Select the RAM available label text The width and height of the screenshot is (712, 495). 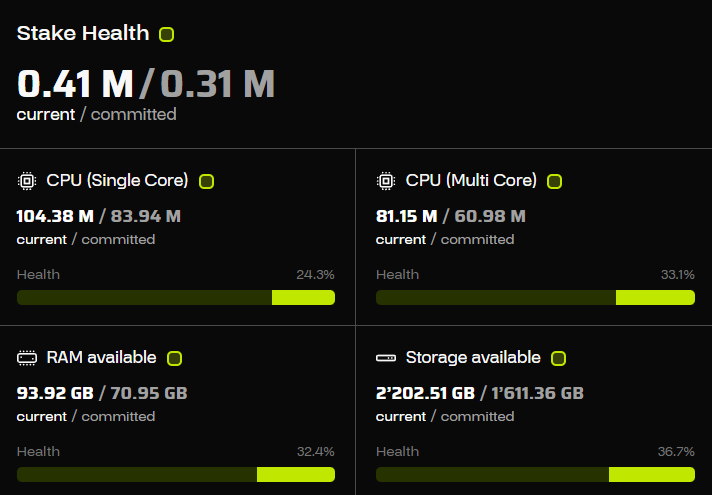(x=101, y=357)
